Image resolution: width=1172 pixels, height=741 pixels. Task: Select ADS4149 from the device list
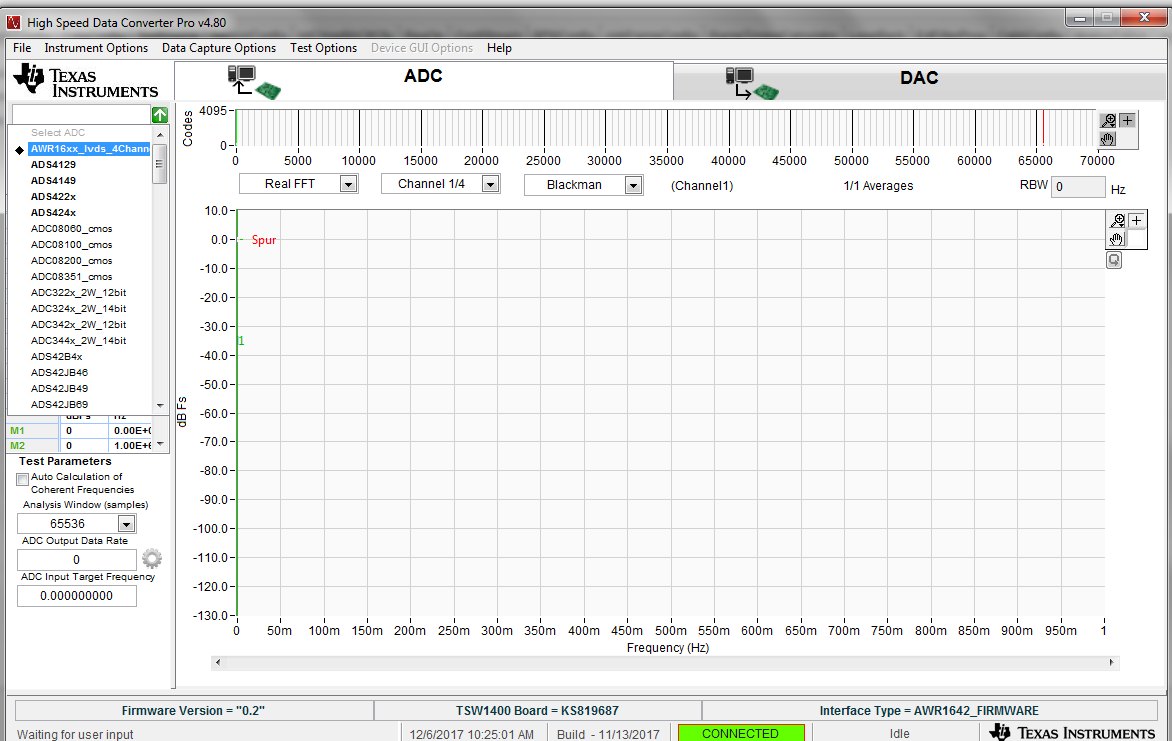53,180
